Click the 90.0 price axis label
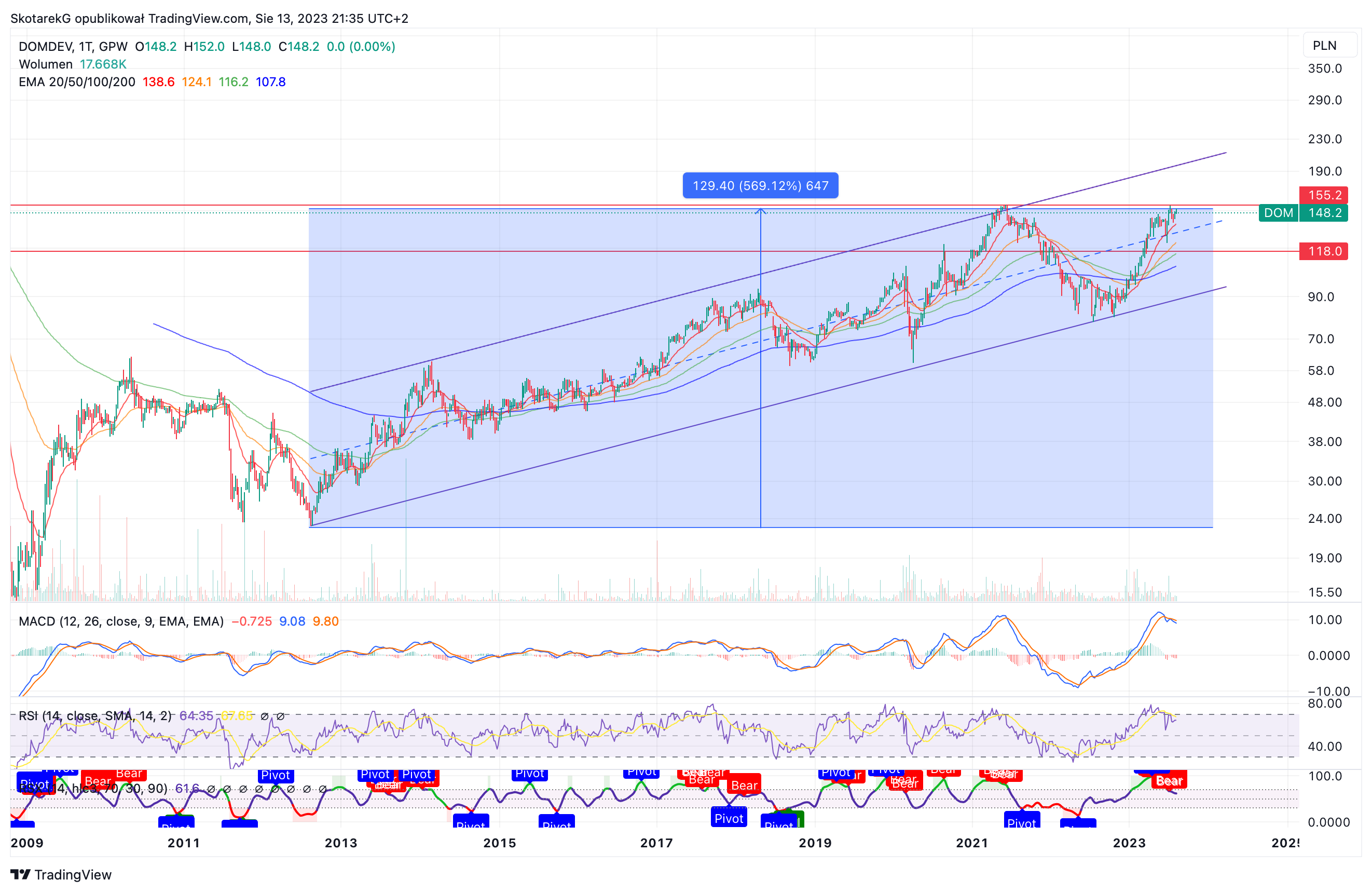Screen dimensions: 1372x893 1321,297
